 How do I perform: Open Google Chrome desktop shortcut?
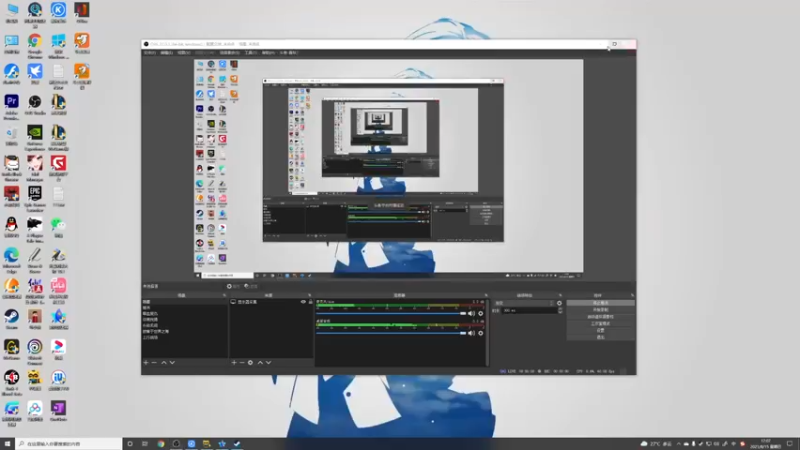[35, 45]
